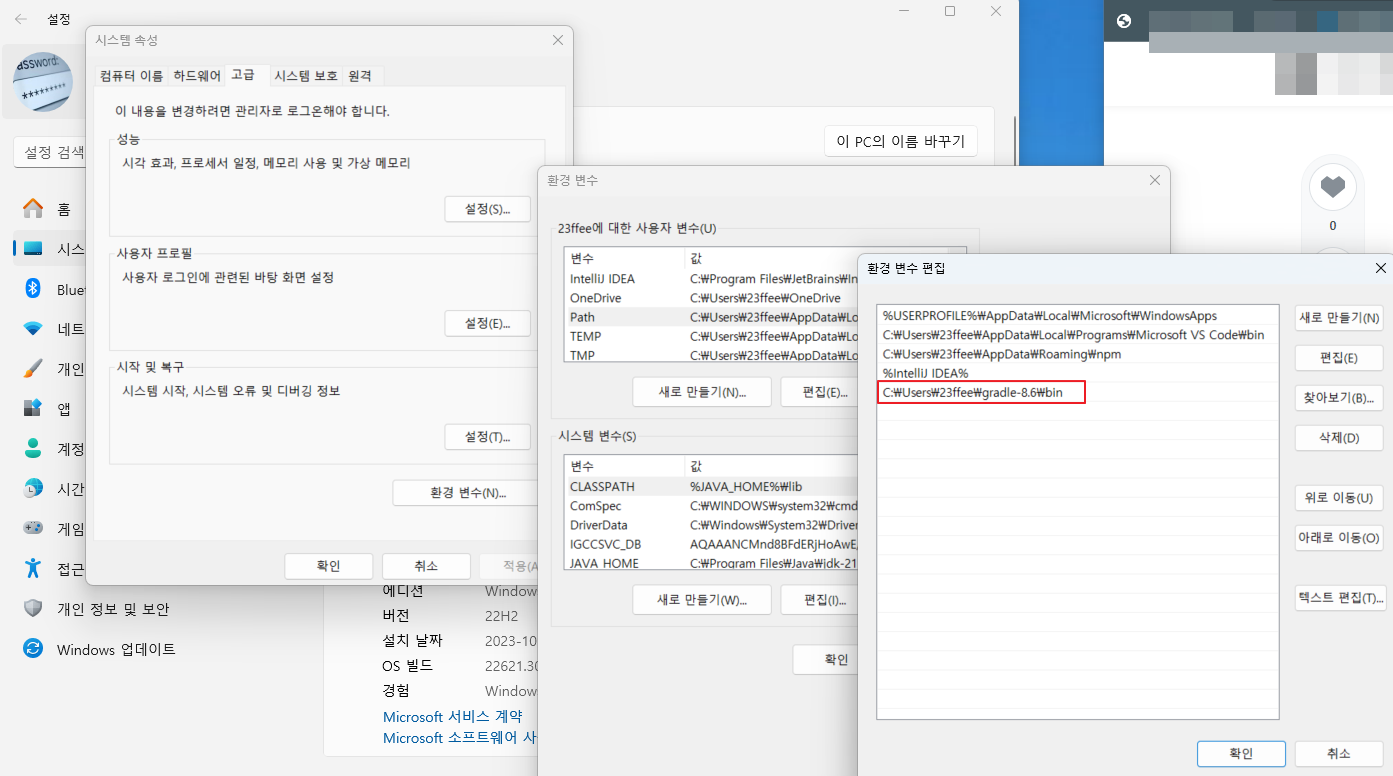Click 취소 in 환경 변수 편집 dialog
Viewport: 1393px width, 776px height.
pos(1339,754)
